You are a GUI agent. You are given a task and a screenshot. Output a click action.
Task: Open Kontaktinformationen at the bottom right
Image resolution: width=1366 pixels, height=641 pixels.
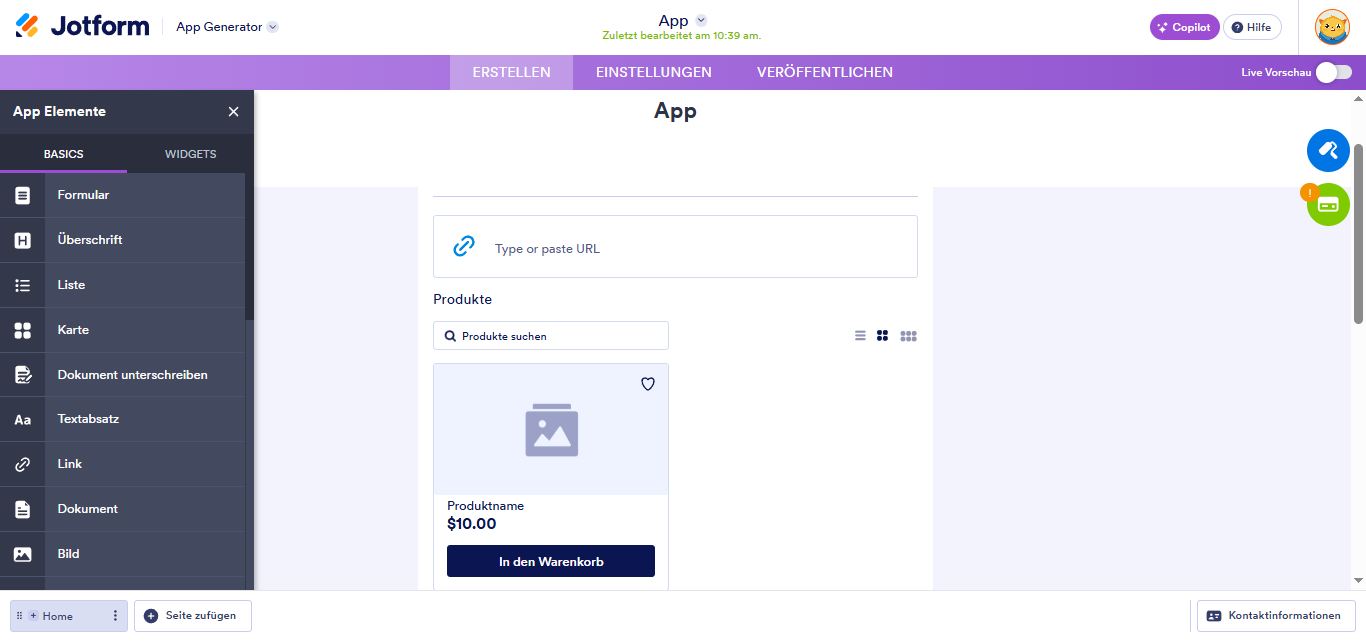[1277, 615]
